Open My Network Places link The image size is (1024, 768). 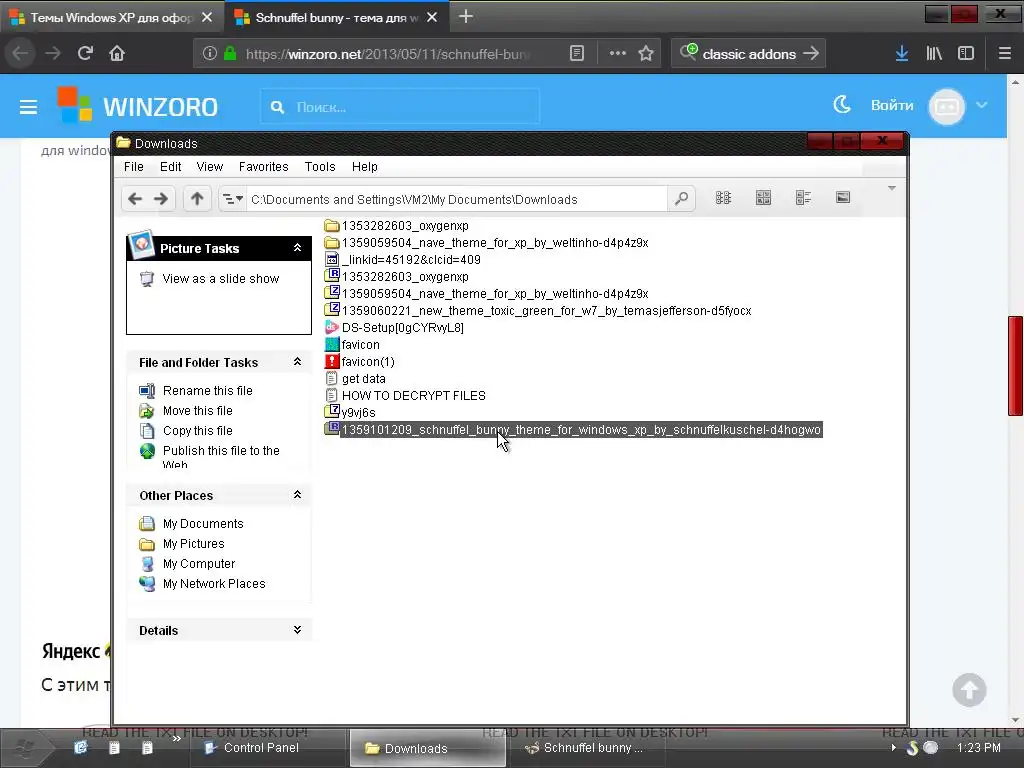(x=214, y=584)
